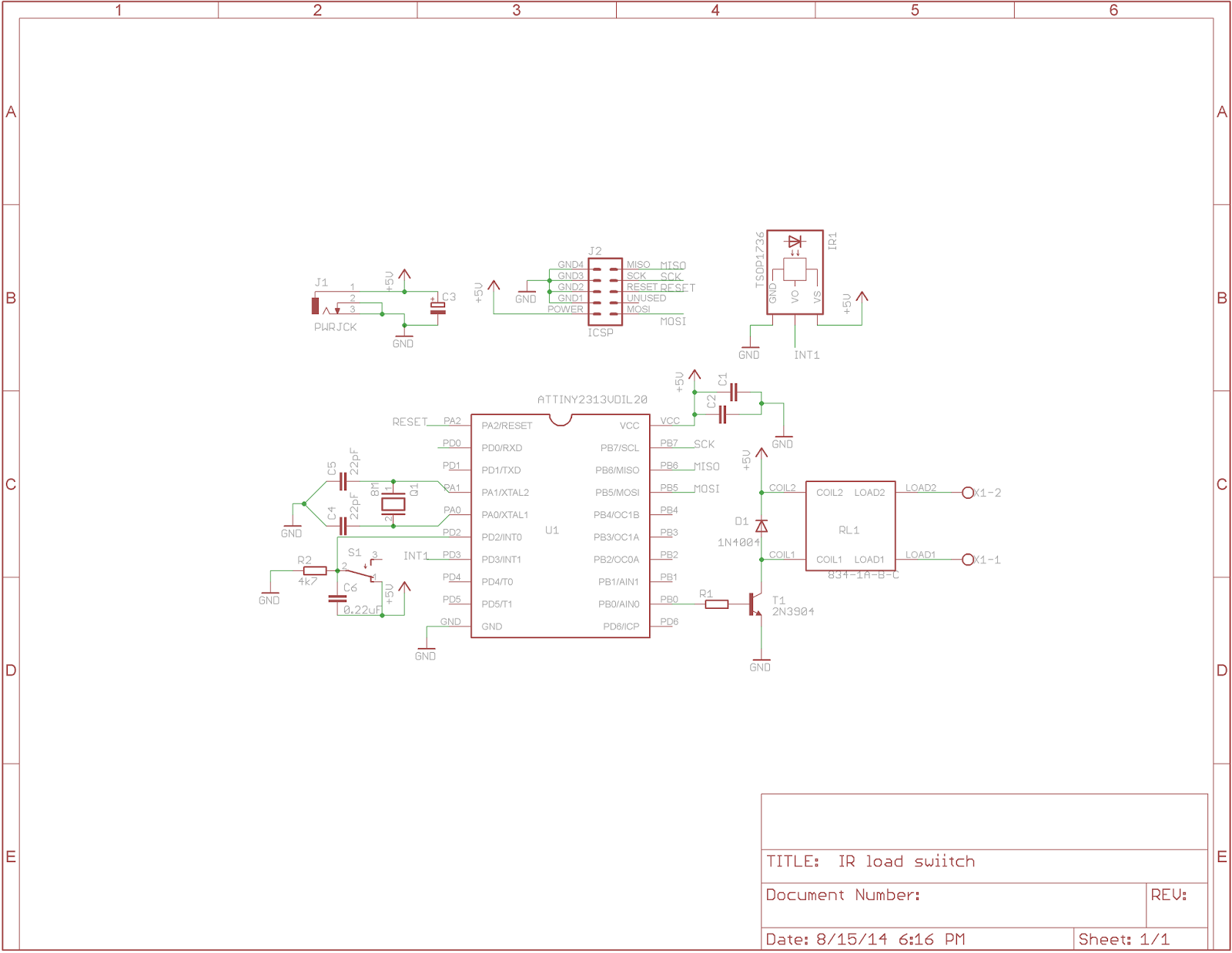Click the U1 designator inside the chip
This screenshot has height=953, width=1232.
coord(552,530)
